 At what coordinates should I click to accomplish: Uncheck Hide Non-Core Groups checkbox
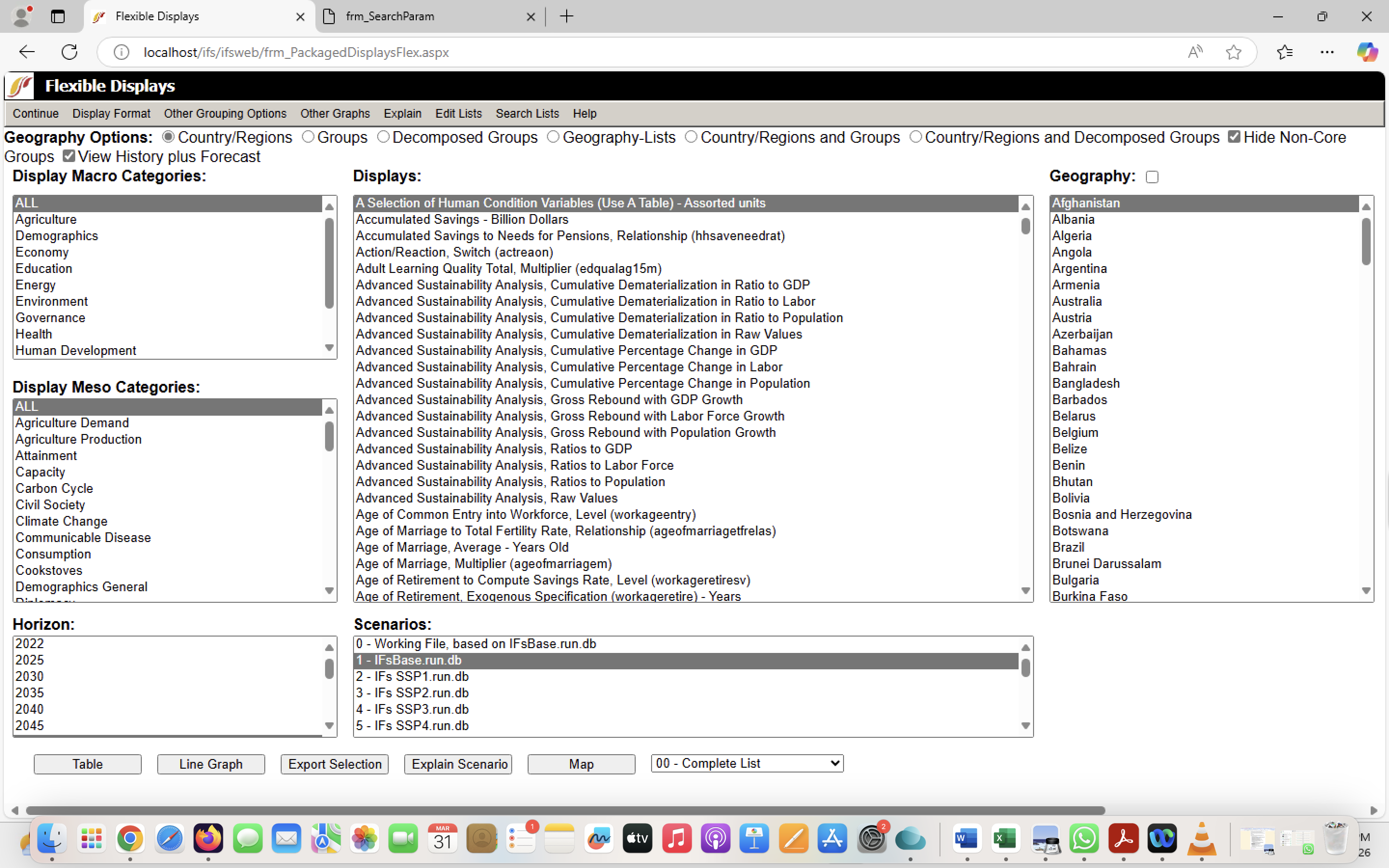pos(1234,136)
